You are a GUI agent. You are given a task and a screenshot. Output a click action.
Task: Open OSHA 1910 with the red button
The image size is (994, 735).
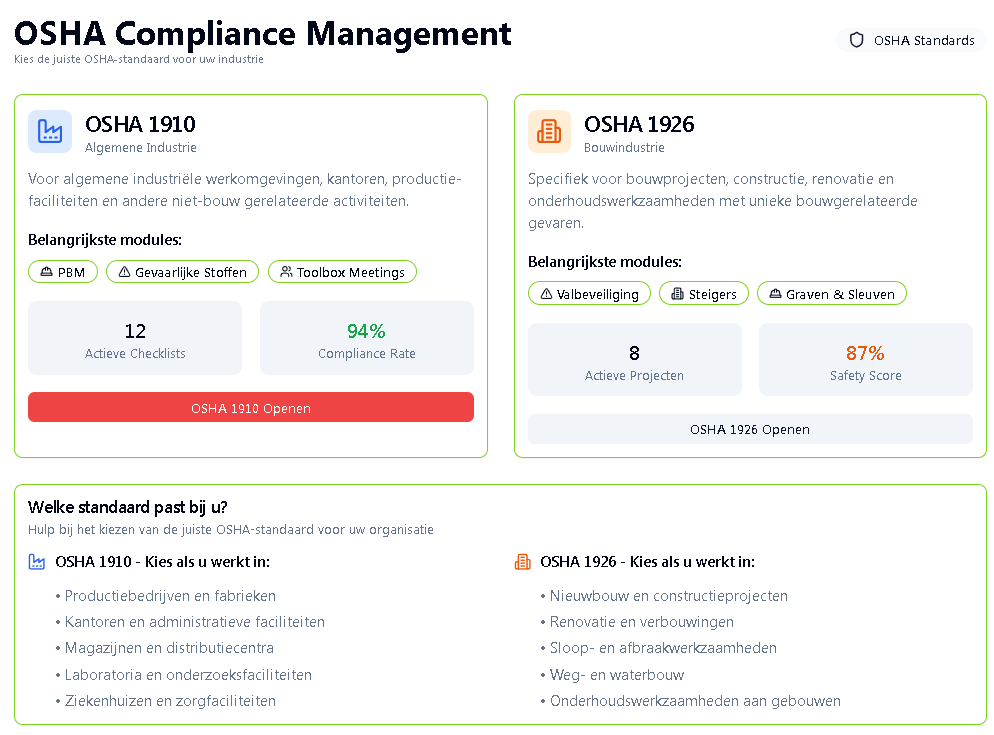click(x=251, y=408)
